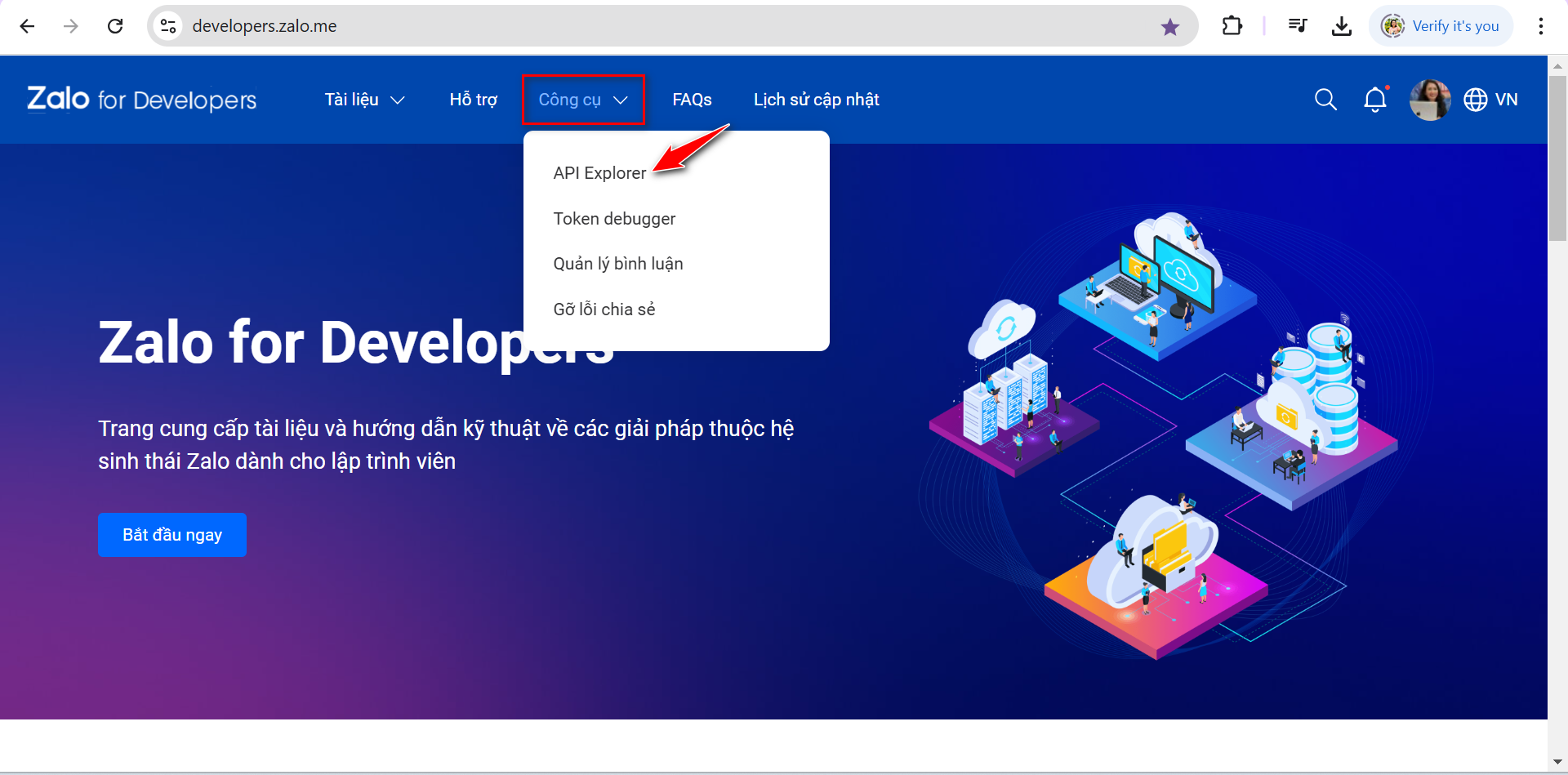Select API Explorer from the menu
The width and height of the screenshot is (1568, 775).
point(599,172)
